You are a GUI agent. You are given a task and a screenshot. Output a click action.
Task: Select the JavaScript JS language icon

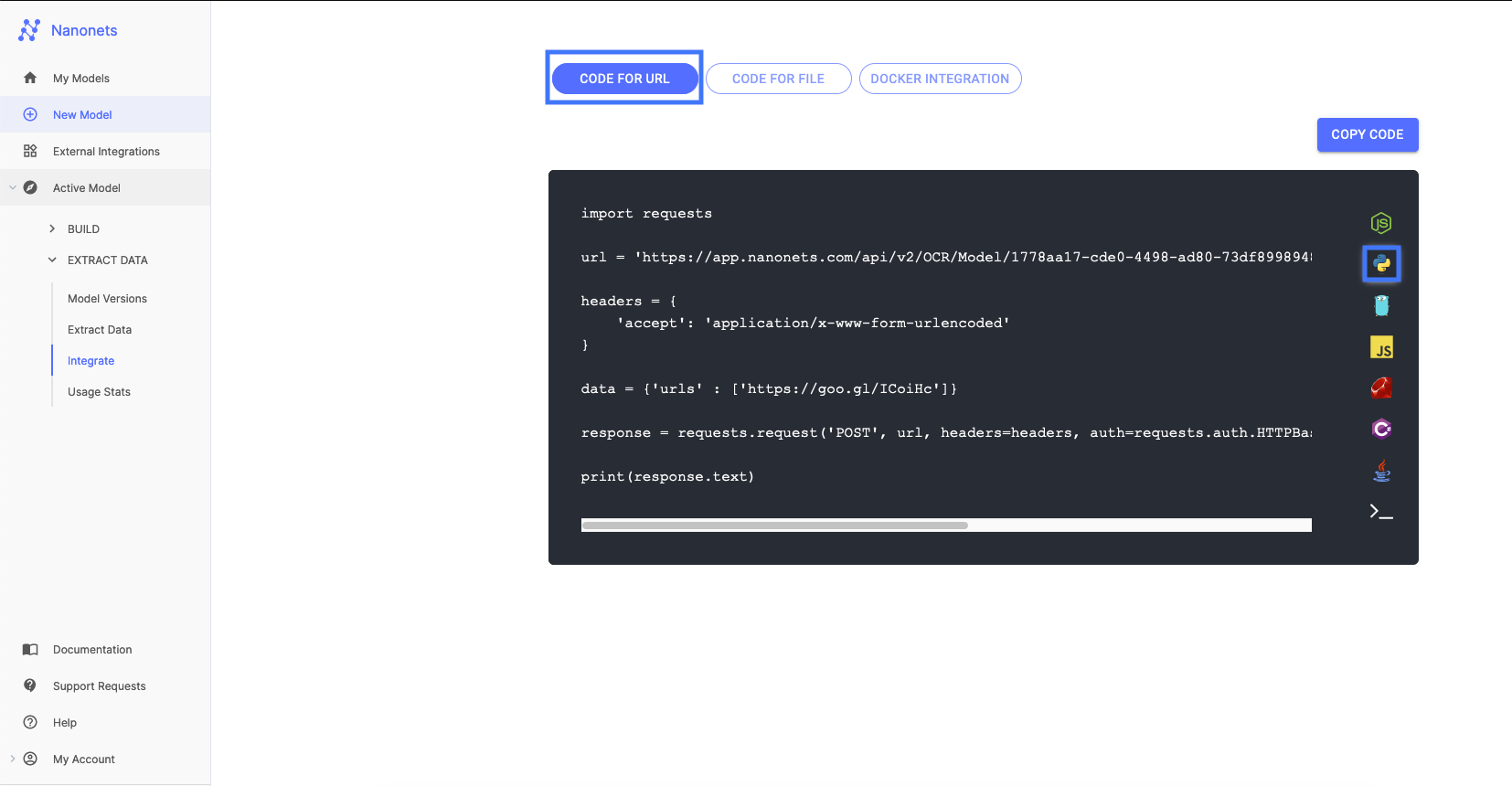point(1381,347)
